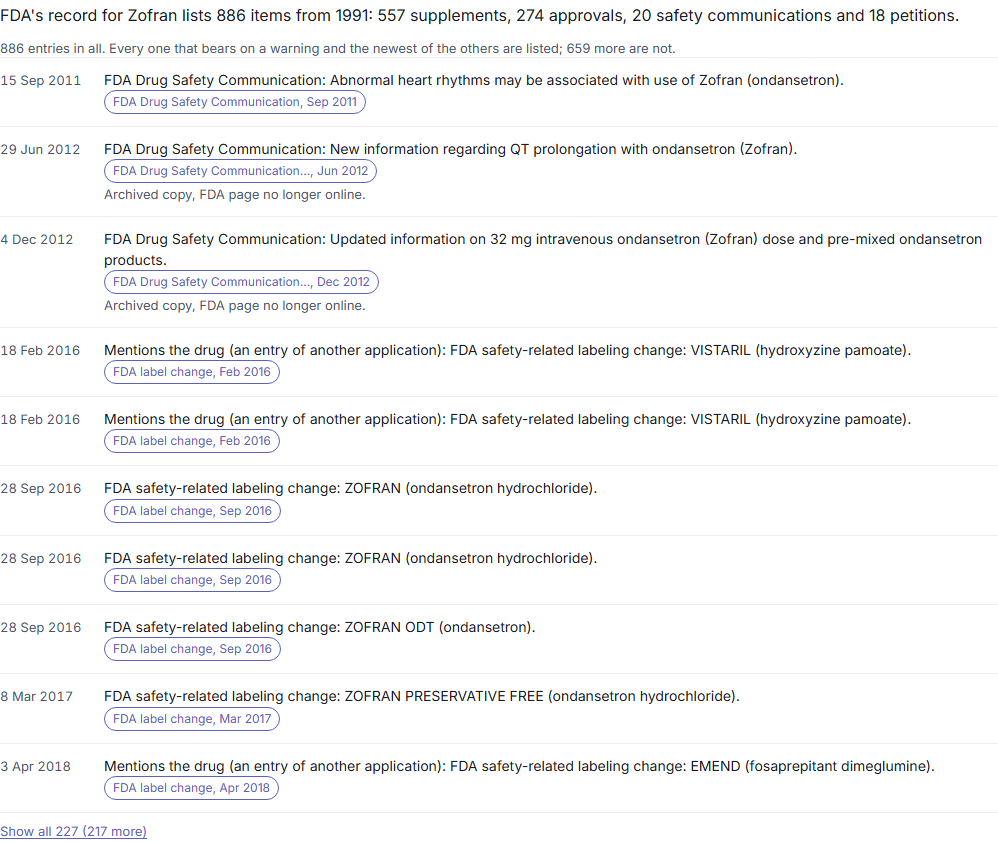Click 'Archived copy' note under the Dec 2012 entry
Screen dimensions: 998x842
pos(235,305)
